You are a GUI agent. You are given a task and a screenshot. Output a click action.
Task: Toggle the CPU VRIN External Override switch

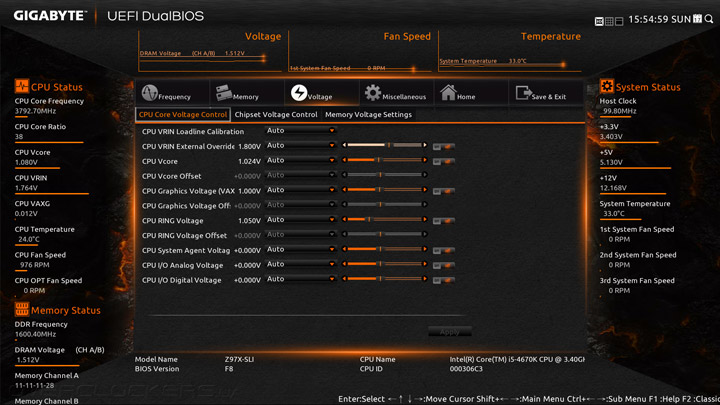tap(444, 146)
